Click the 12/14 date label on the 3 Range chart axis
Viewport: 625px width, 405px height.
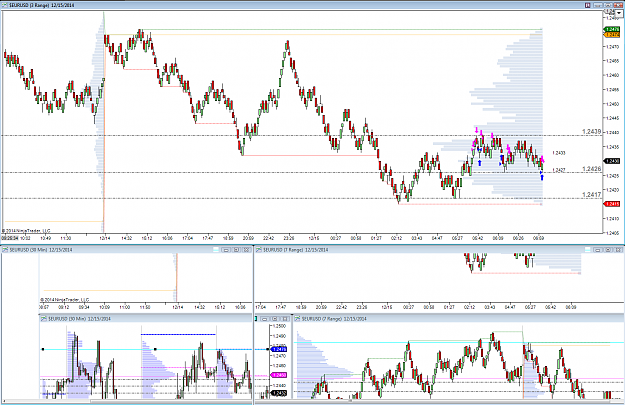click(x=105, y=238)
